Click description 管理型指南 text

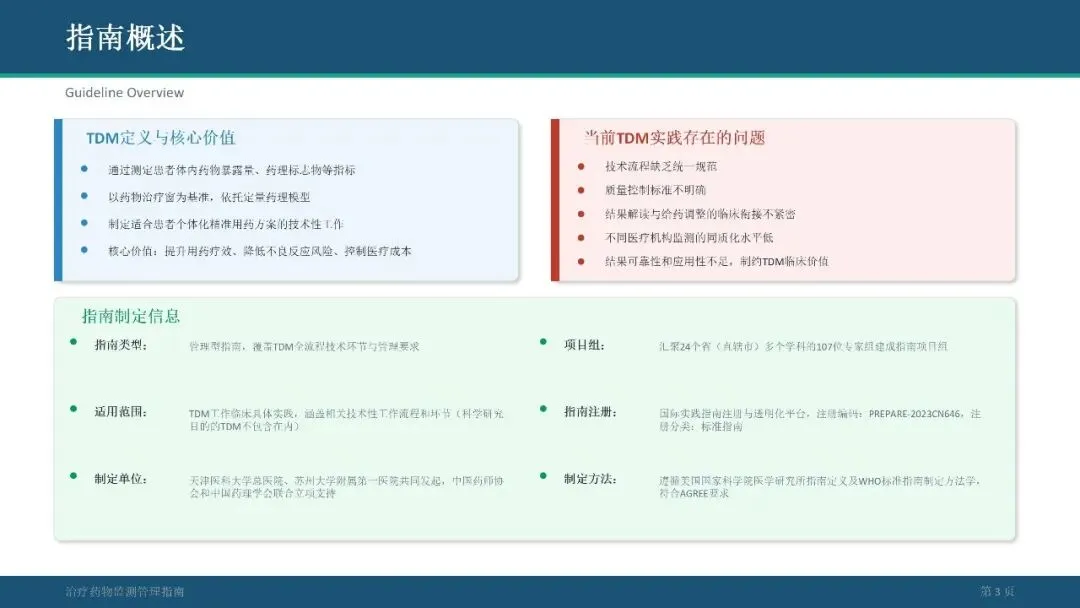(x=304, y=346)
